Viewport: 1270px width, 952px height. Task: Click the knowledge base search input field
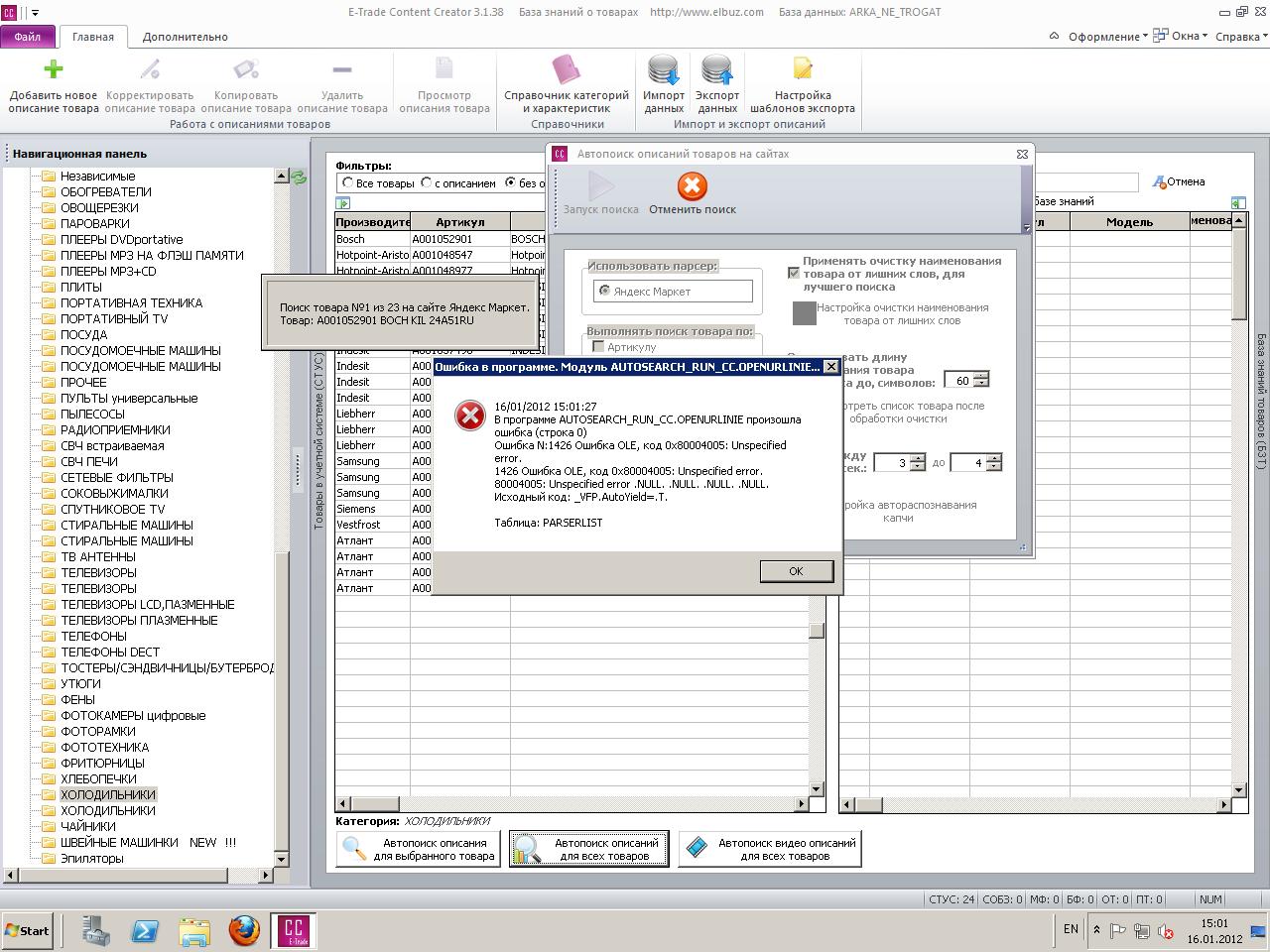(x=1085, y=182)
